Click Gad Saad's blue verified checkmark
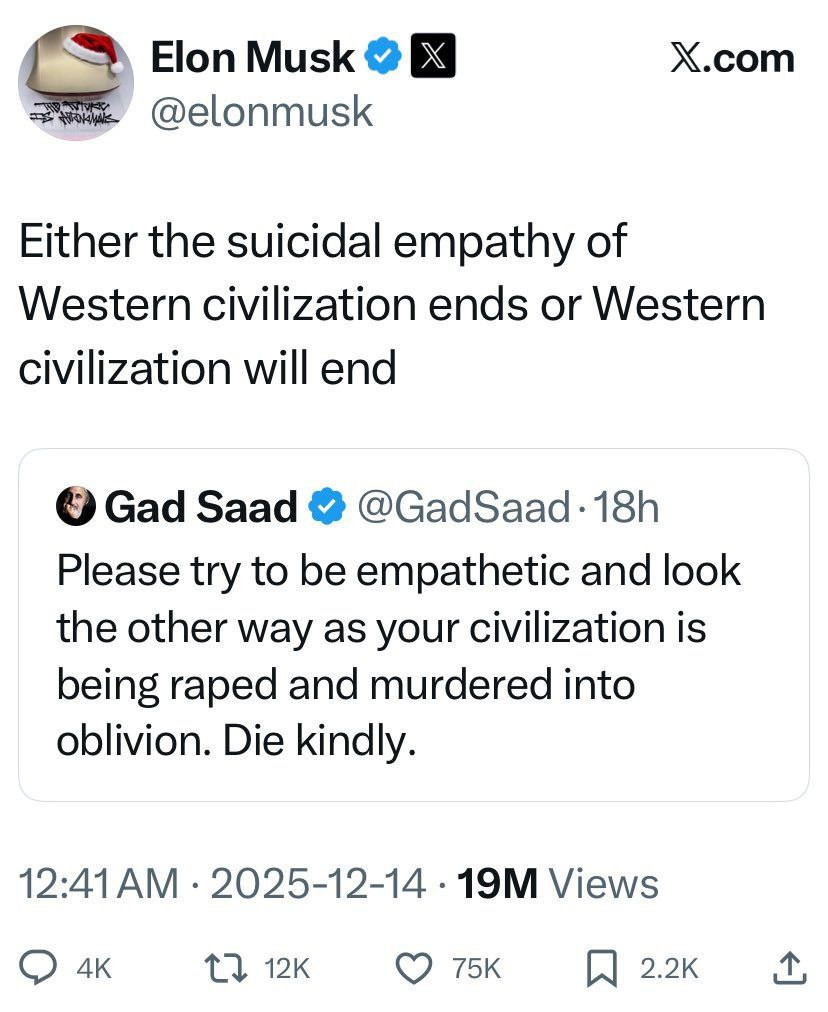 point(324,508)
